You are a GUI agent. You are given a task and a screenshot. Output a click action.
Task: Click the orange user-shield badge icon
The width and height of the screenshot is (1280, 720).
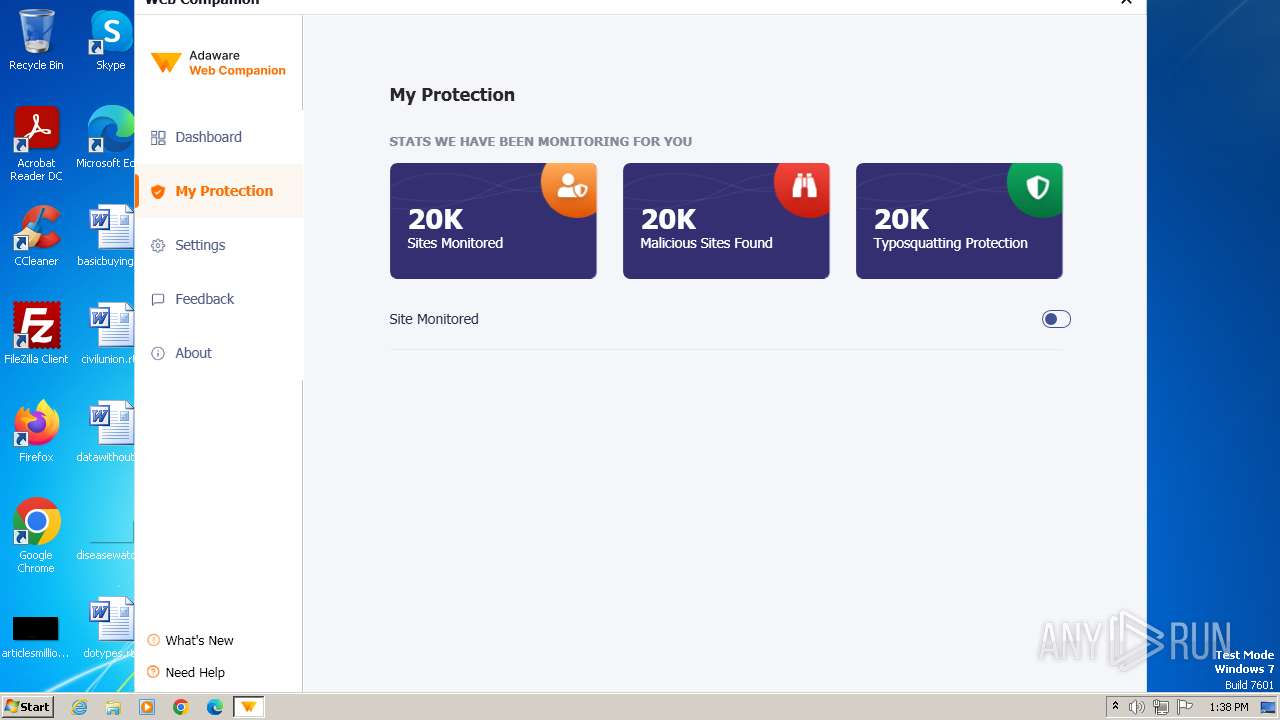pyautogui.click(x=571, y=188)
